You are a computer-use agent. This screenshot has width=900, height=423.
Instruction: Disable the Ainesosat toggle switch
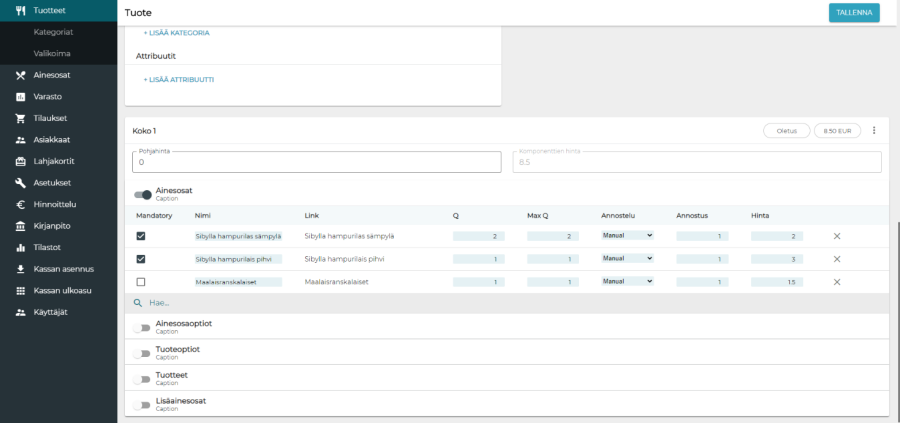(143, 195)
